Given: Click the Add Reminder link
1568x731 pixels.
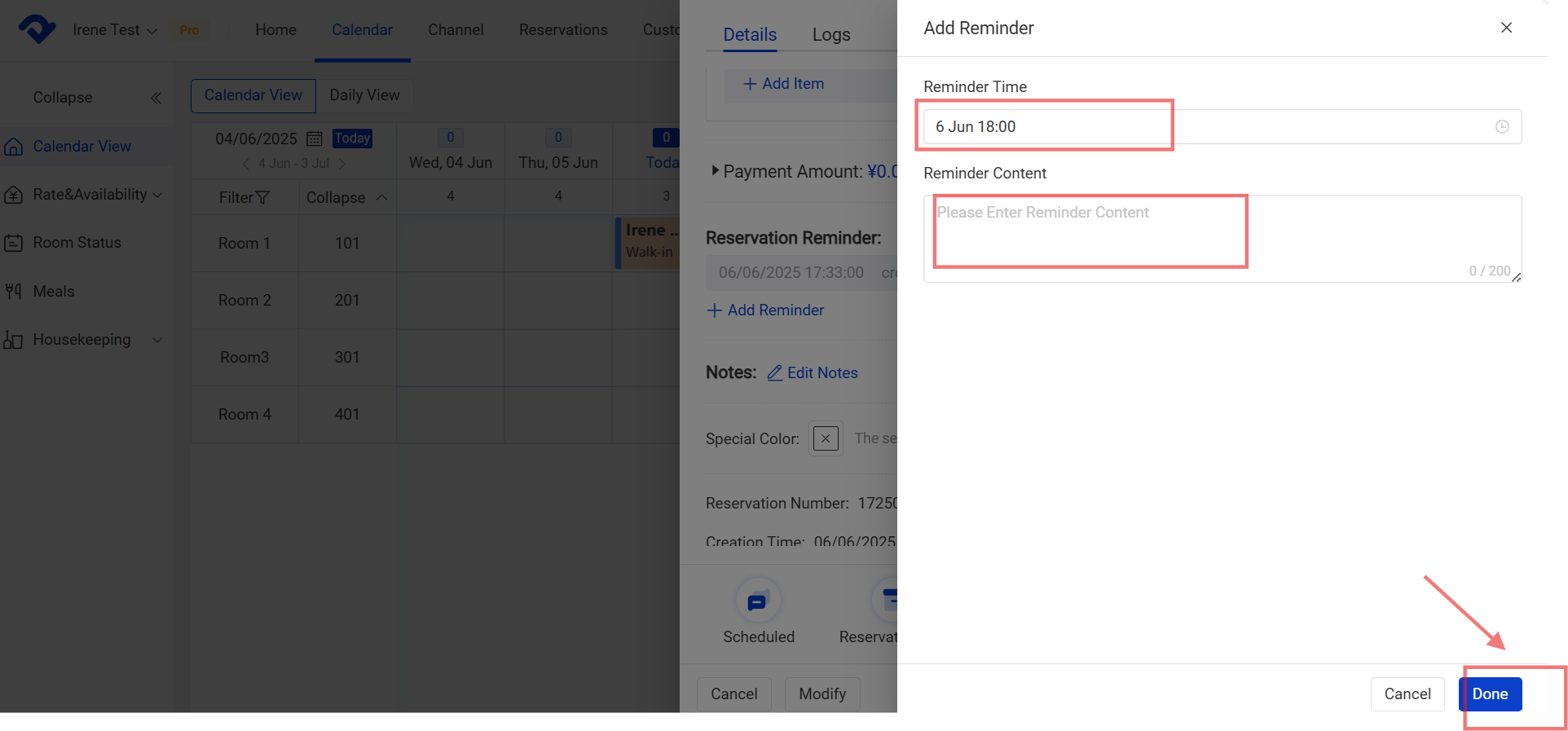Looking at the screenshot, I should (x=765, y=310).
